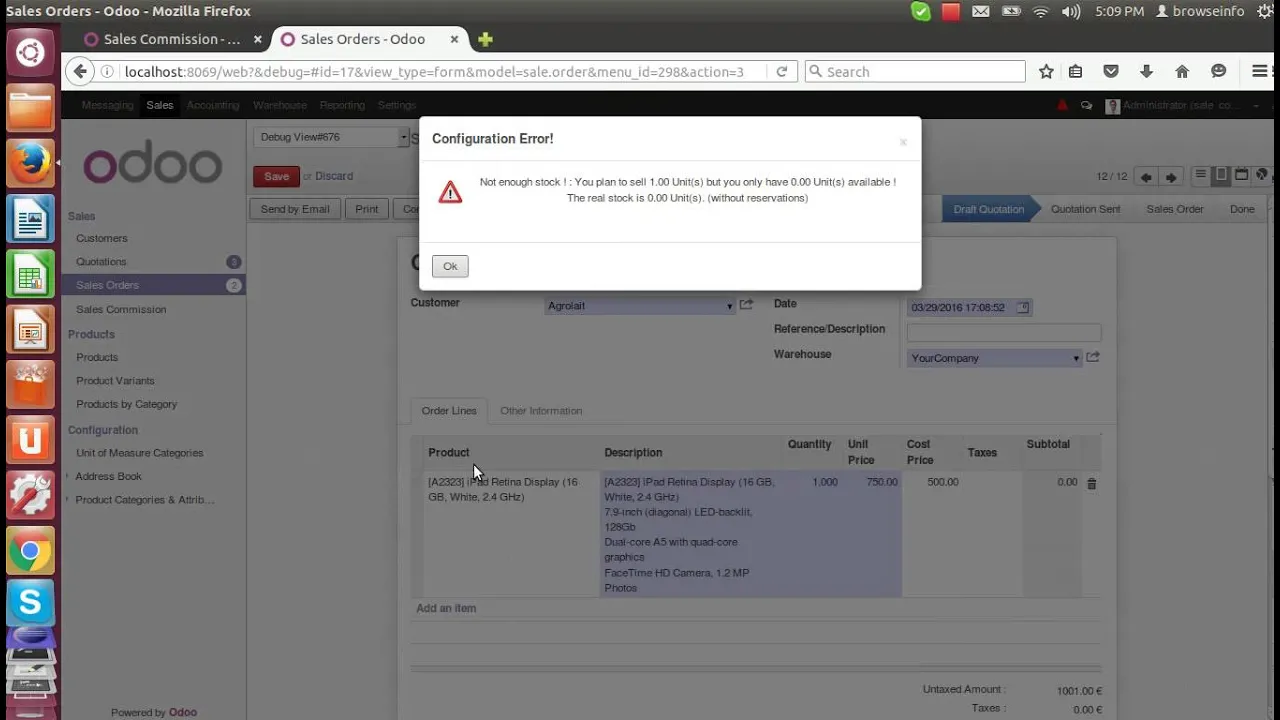Open Skype from the Ubuntu dock
This screenshot has width=1280, height=720.
pyautogui.click(x=30, y=602)
